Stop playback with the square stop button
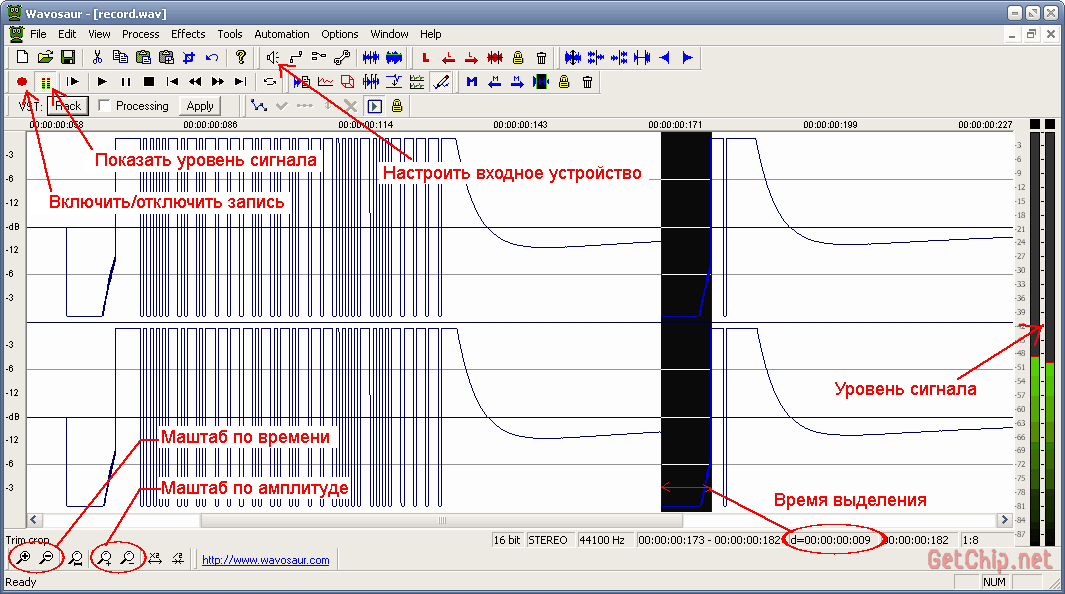1065x594 pixels. [149, 82]
